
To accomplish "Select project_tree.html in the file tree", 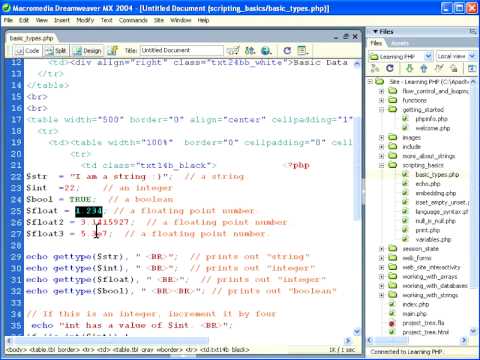I will tap(426, 332).
